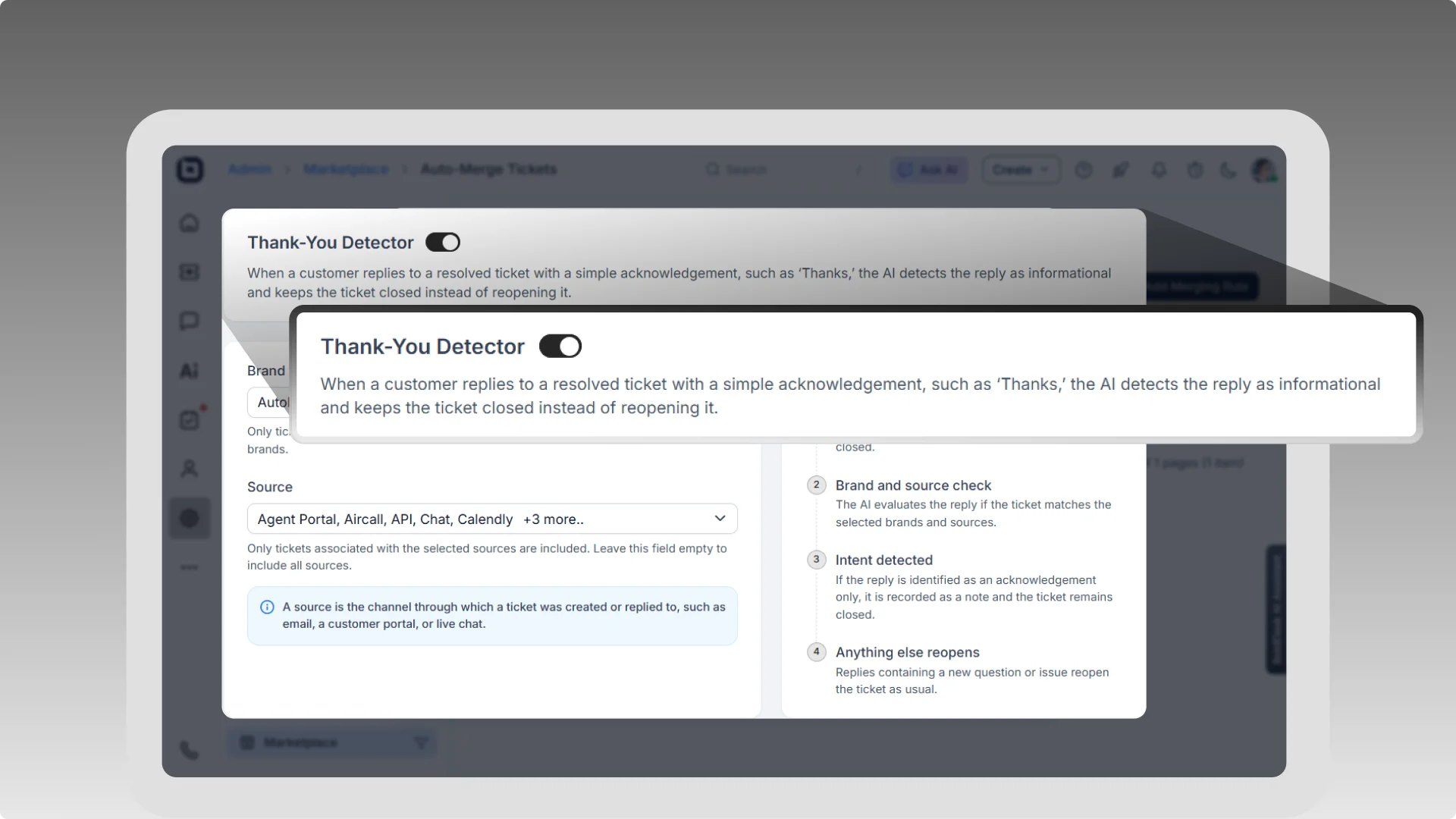Click the three-dots more sidebar icon
This screenshot has width=1456, height=819.
tap(189, 567)
